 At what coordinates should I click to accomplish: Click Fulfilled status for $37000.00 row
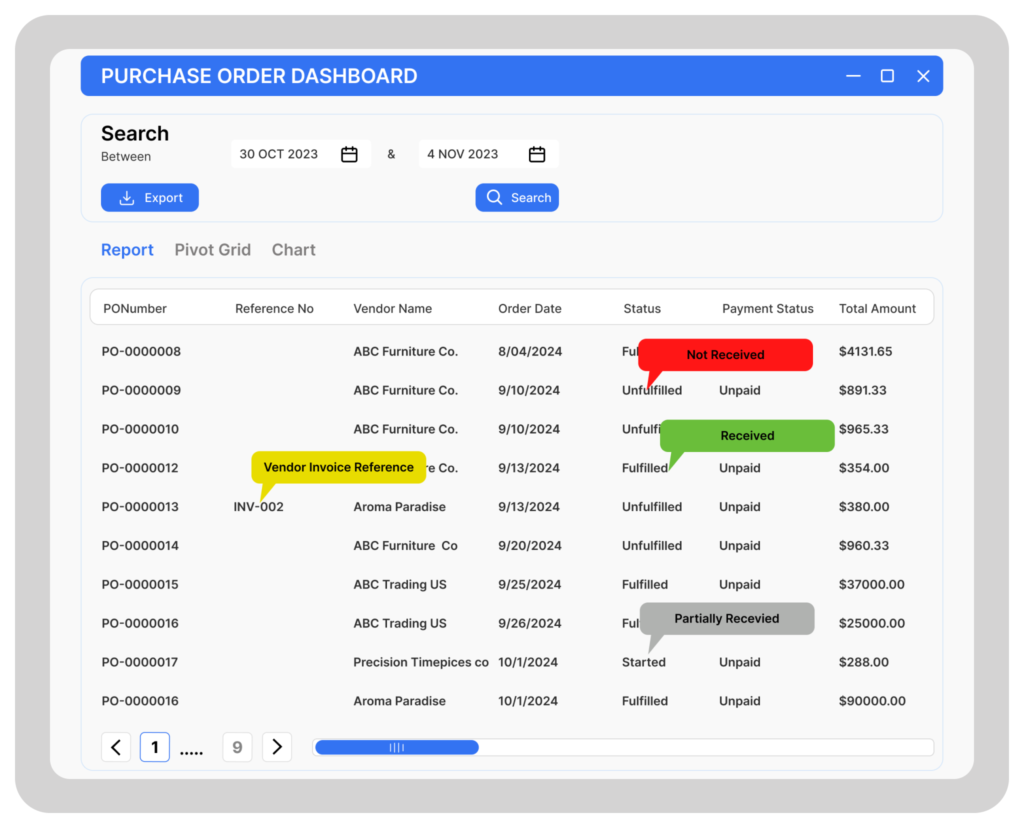(x=645, y=584)
